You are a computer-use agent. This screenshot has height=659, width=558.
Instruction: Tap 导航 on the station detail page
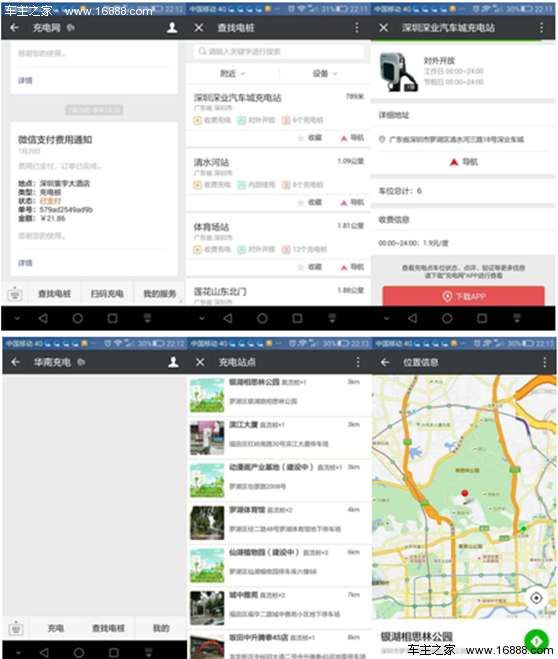click(464, 162)
